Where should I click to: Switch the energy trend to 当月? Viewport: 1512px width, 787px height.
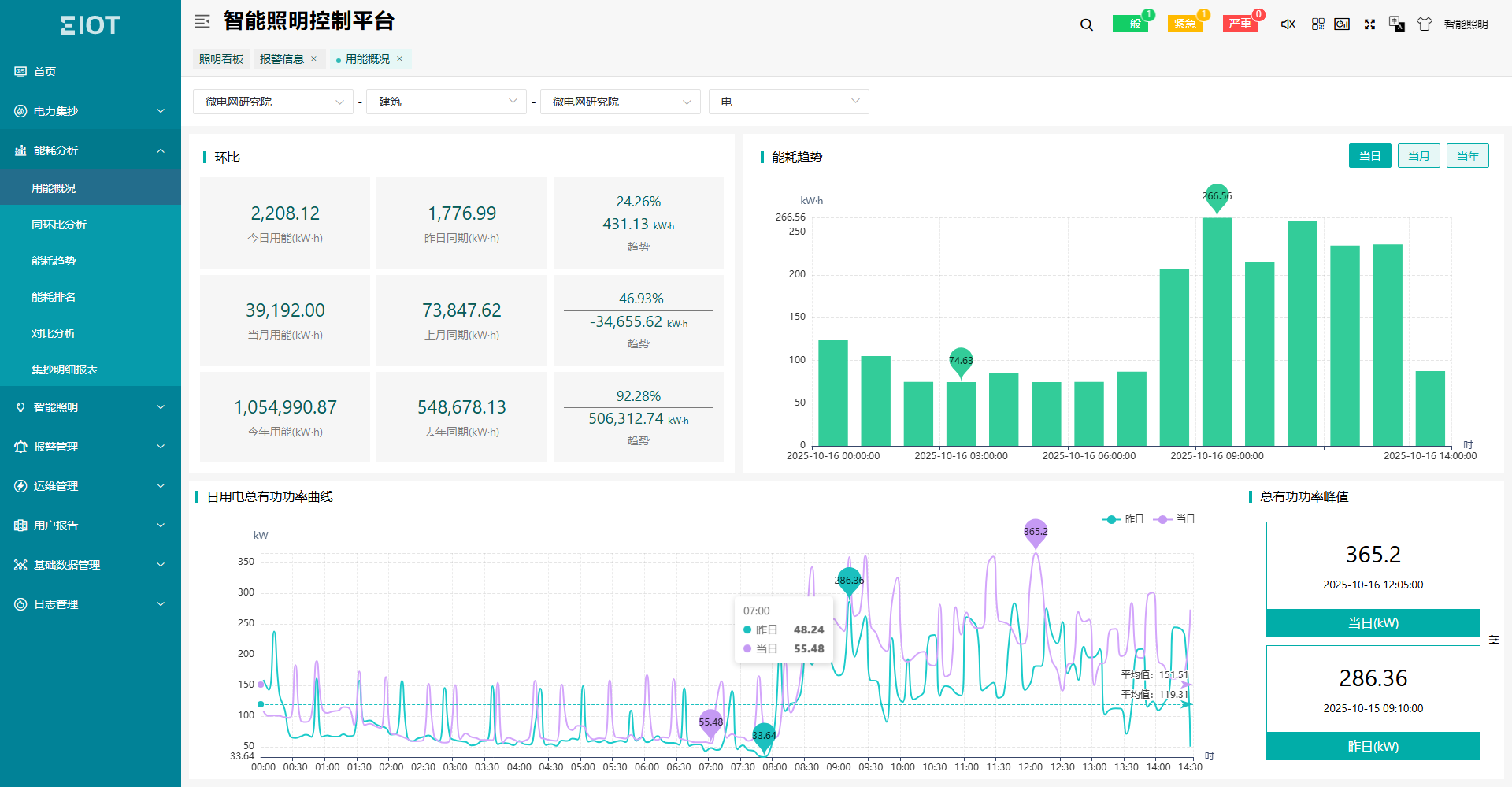(1418, 156)
